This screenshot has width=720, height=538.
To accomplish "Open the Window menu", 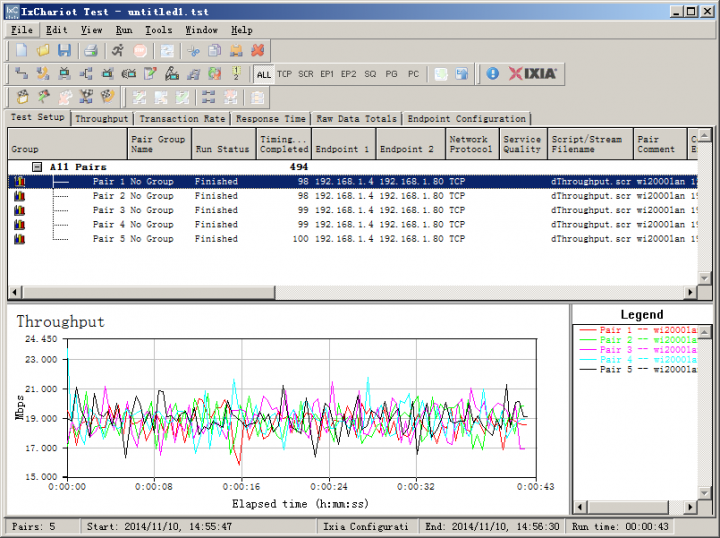I will pos(201,30).
